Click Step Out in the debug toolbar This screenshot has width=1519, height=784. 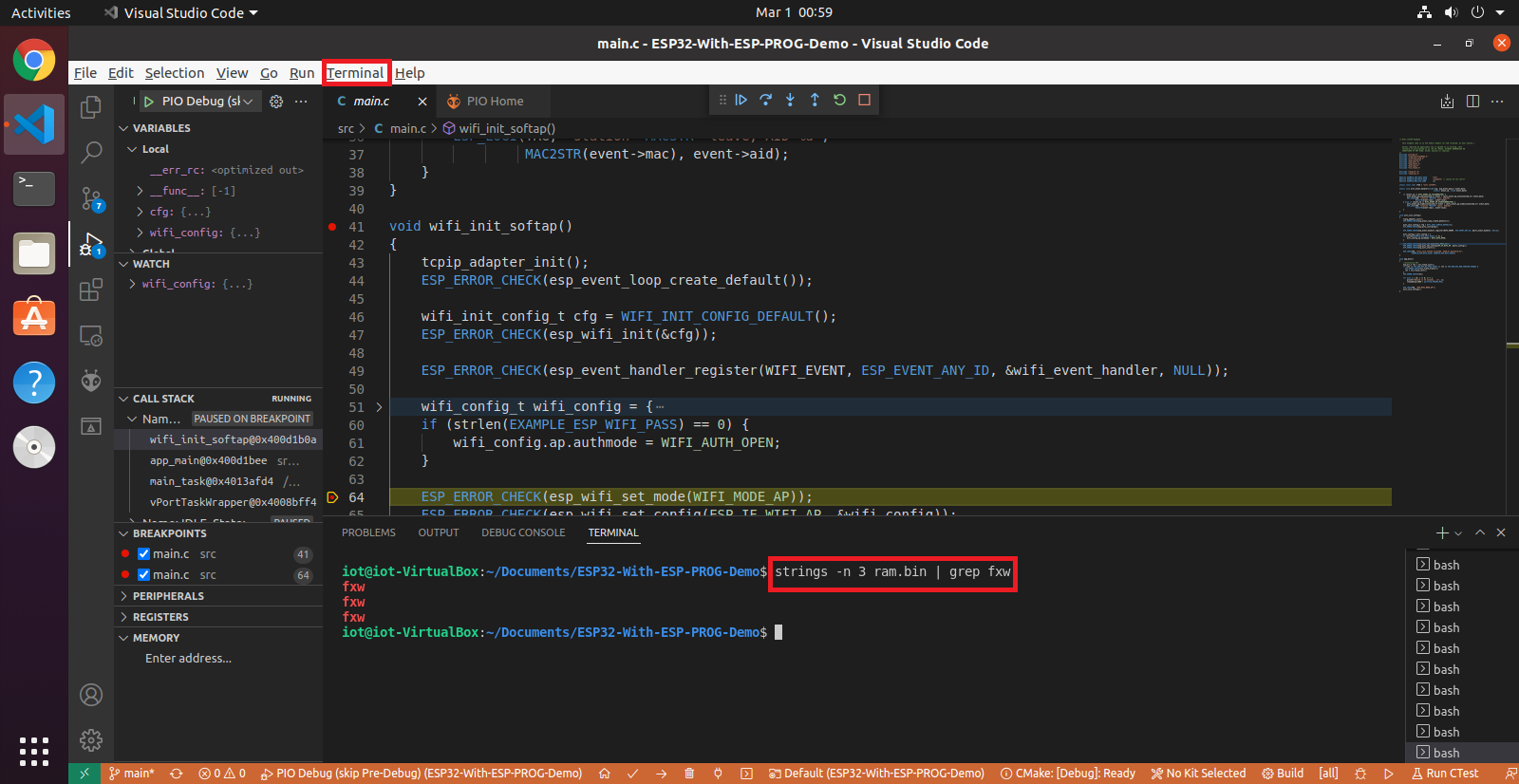(x=815, y=100)
